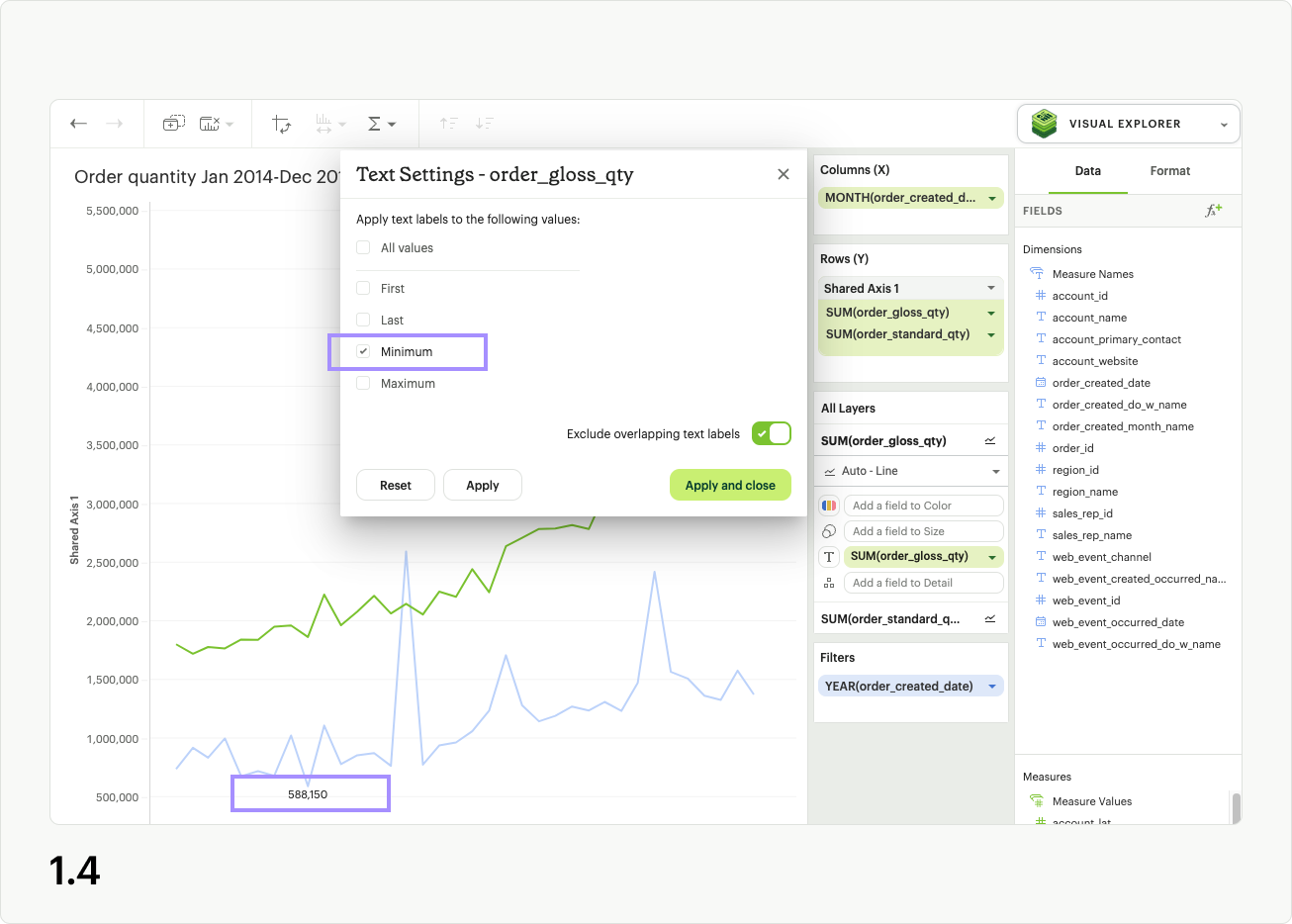Screen dimensions: 1292x924
Task: Click Apply and close button
Action: pos(730,485)
